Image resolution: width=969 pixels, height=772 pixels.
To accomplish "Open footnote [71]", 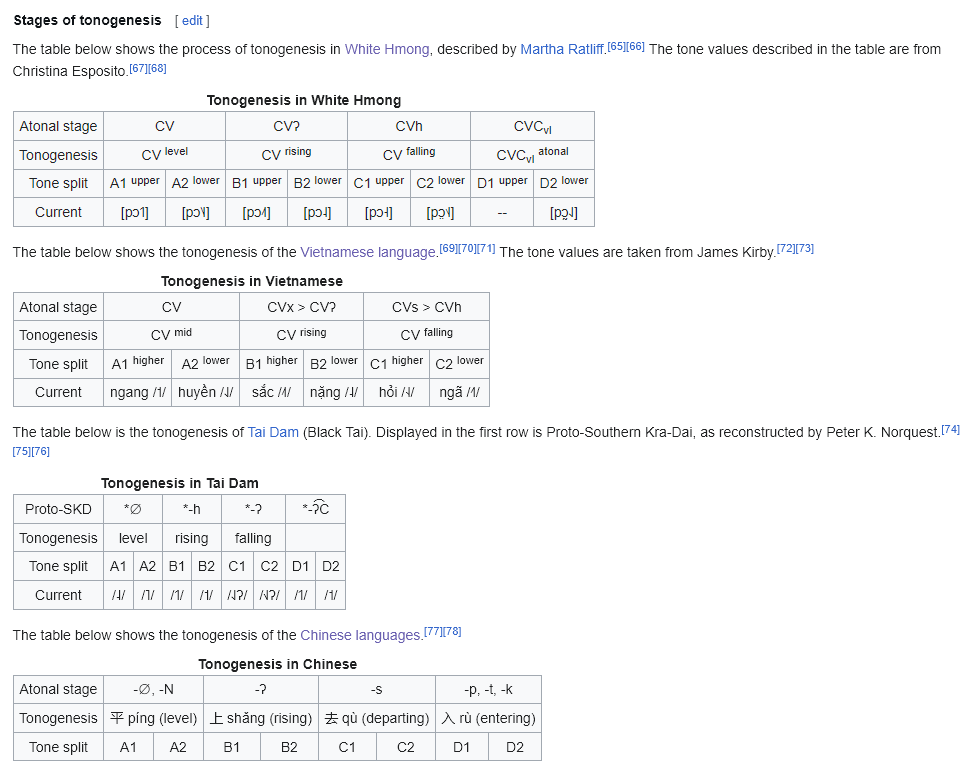I will (x=486, y=248).
